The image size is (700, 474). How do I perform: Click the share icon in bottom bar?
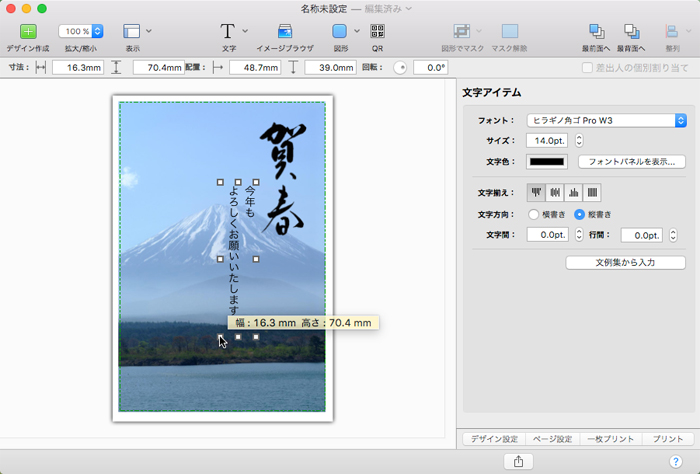click(518, 461)
